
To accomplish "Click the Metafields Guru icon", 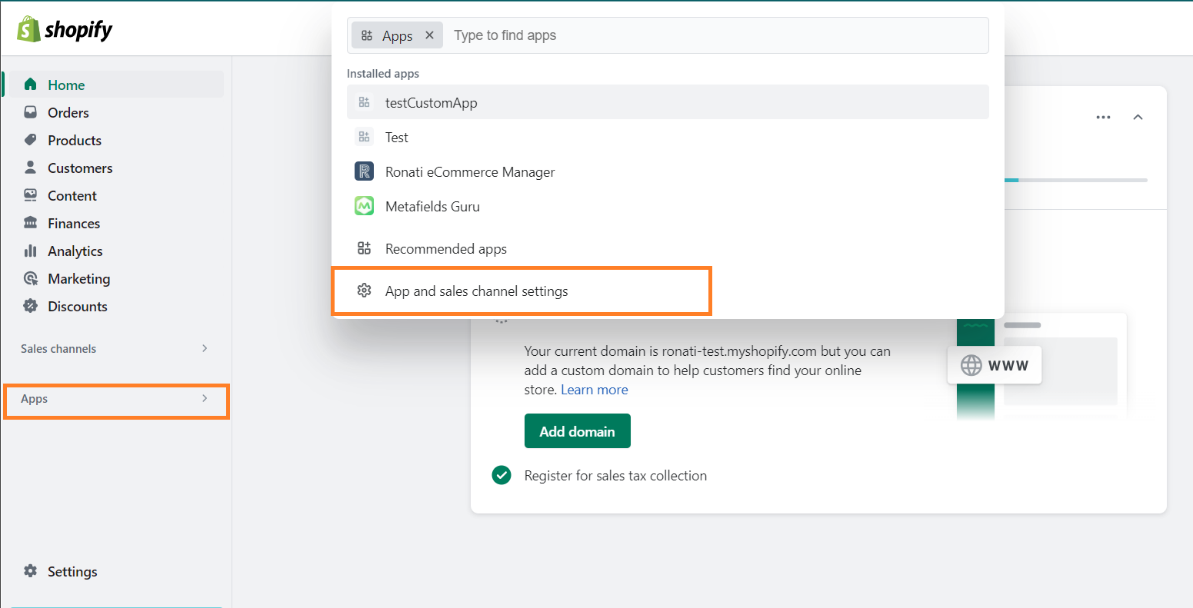I will 364,206.
